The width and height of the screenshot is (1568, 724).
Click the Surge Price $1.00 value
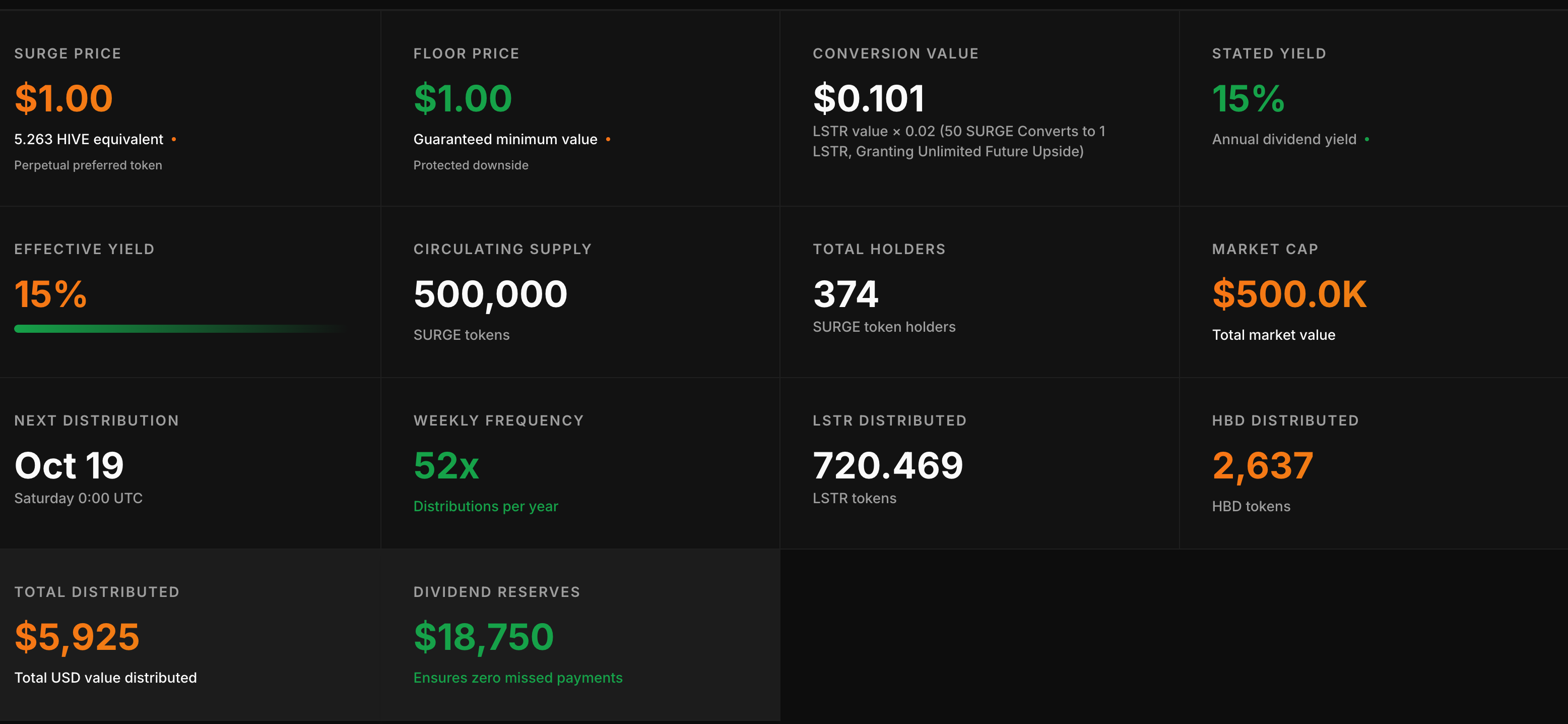pos(64,99)
